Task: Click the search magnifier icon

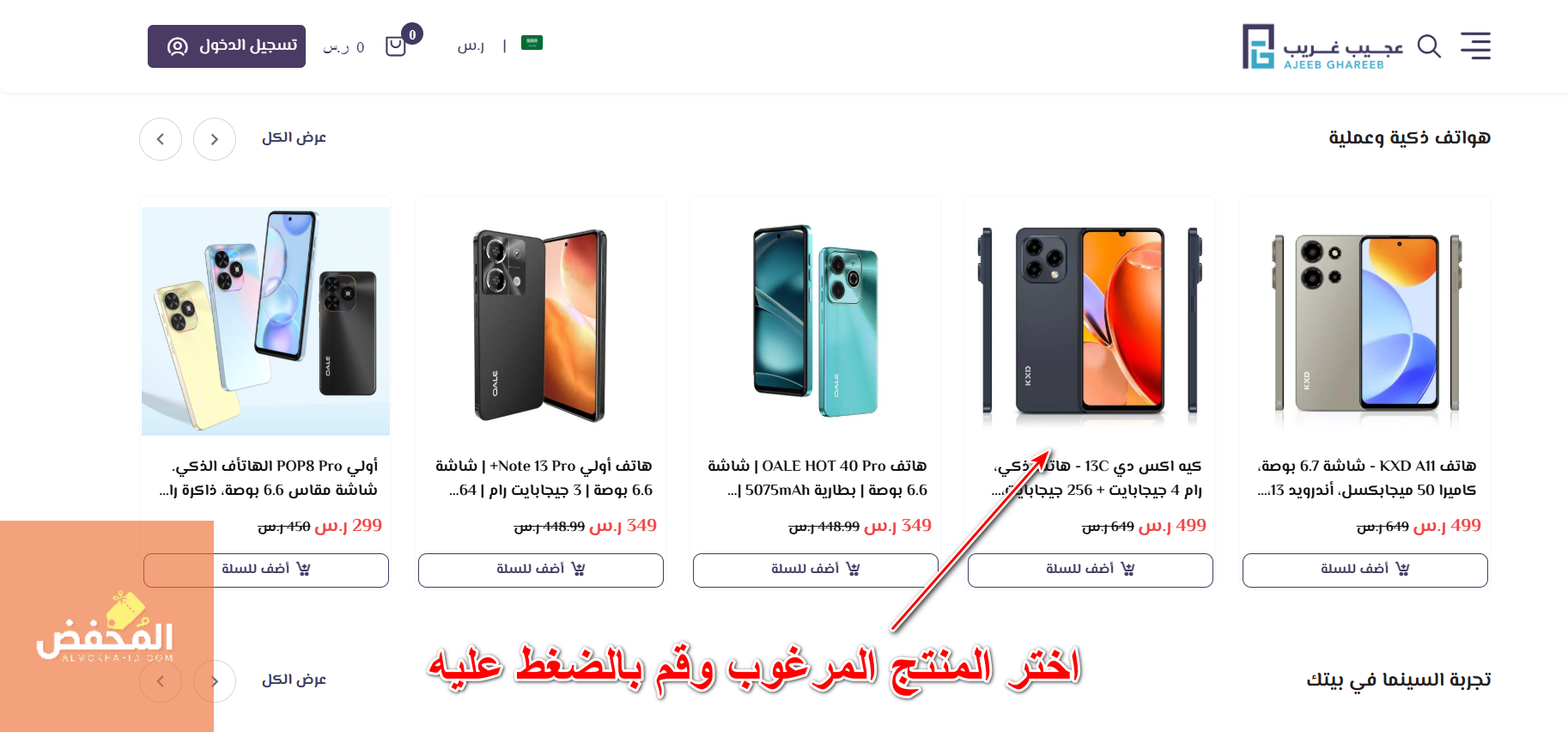Action: click(x=1429, y=46)
